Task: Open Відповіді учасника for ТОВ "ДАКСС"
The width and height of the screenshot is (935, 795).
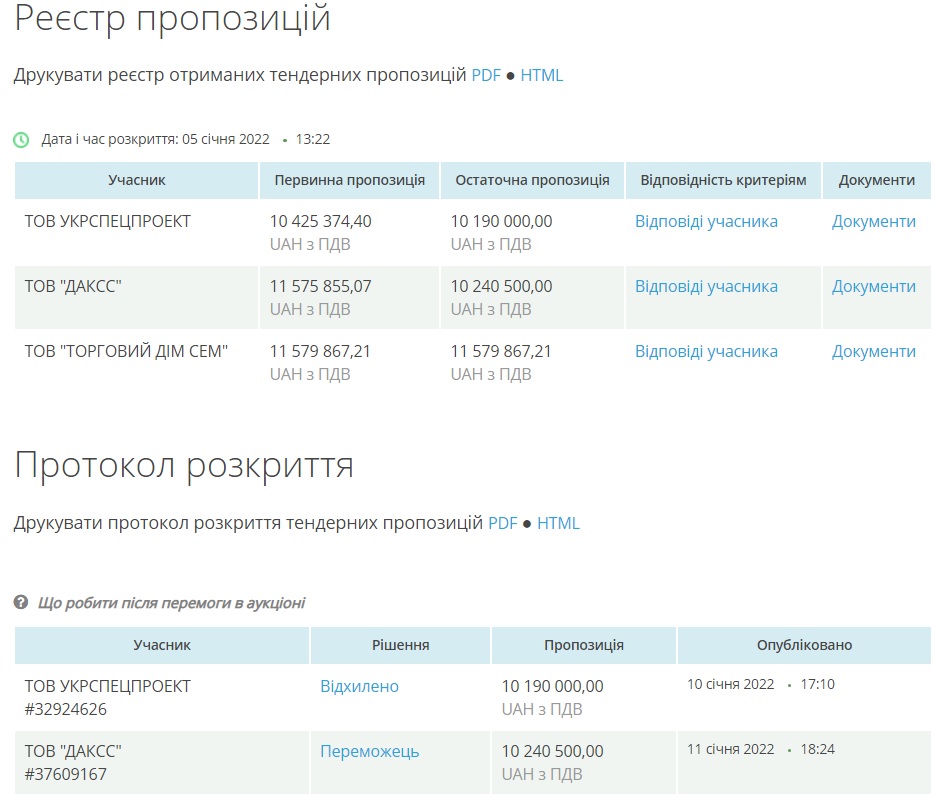Action: tap(706, 286)
